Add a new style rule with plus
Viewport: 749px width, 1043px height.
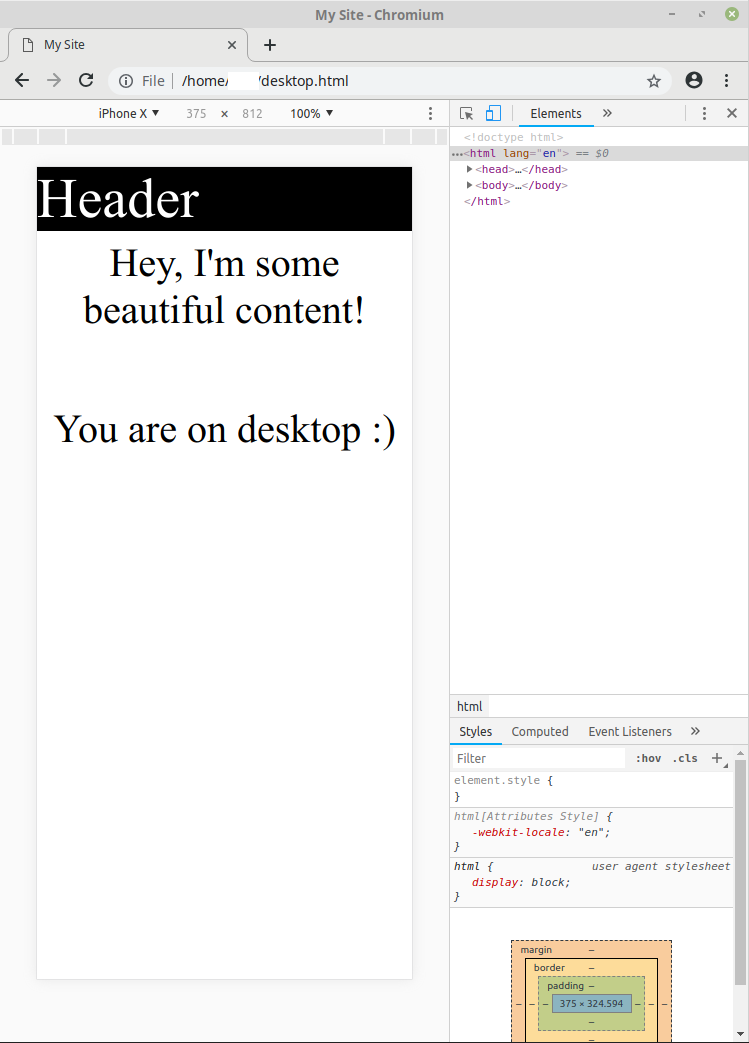click(x=717, y=758)
